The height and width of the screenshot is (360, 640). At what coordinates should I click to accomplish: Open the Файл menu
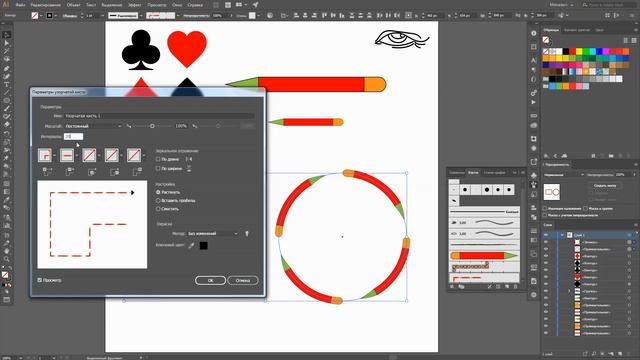coord(20,5)
